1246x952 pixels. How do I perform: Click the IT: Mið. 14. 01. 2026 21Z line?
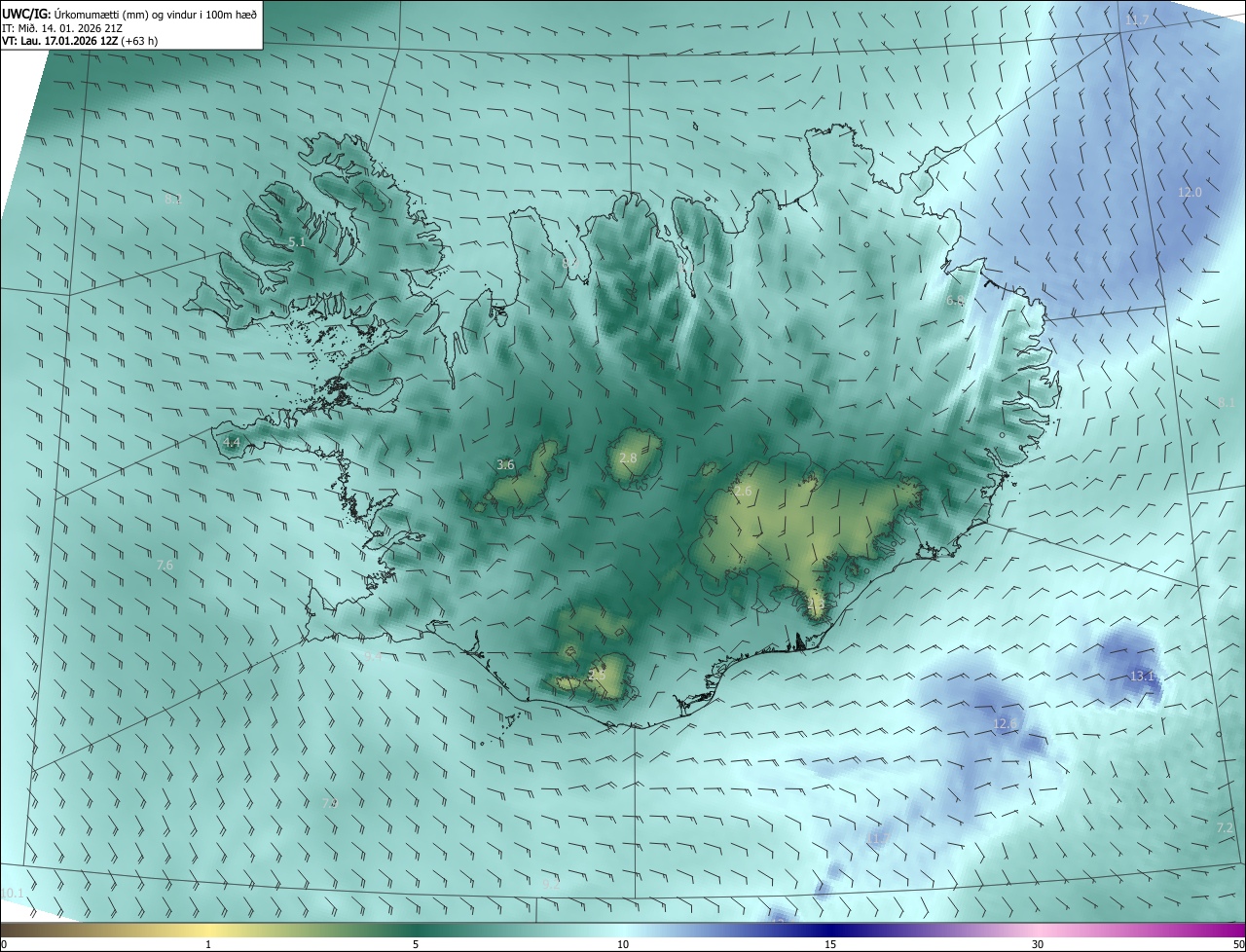62,27
